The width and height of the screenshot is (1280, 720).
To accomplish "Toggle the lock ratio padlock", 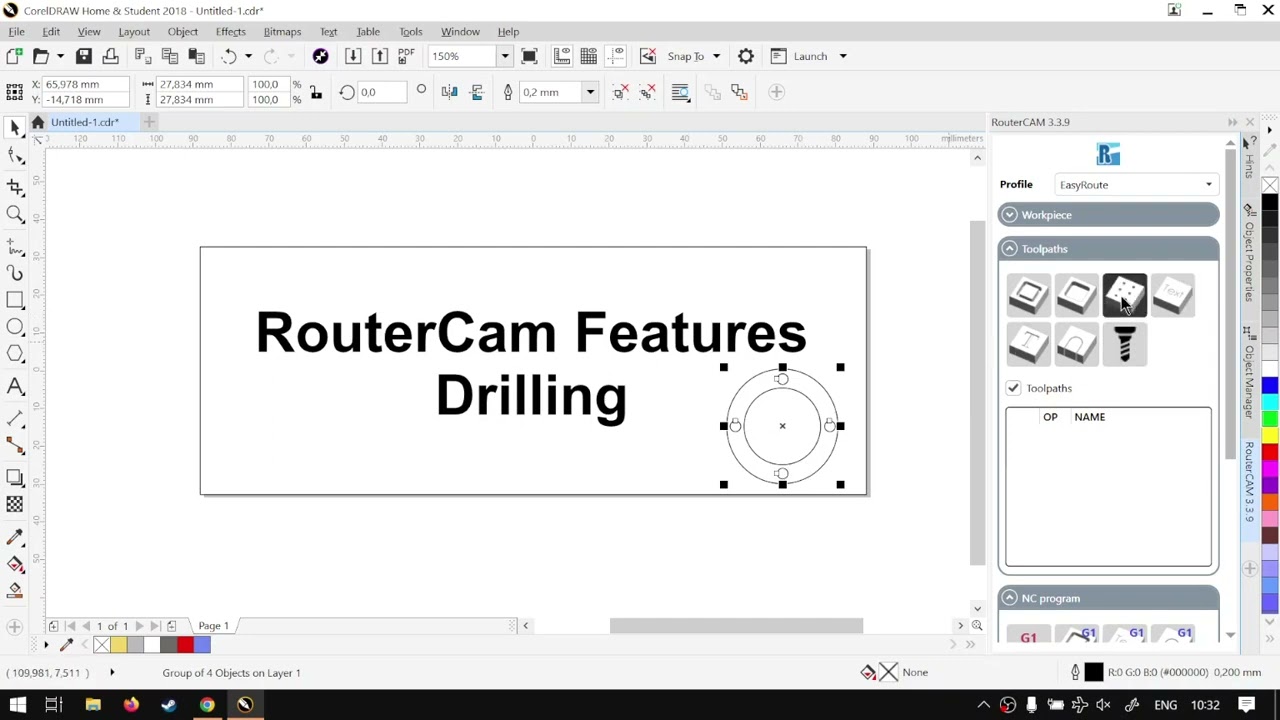I will pyautogui.click(x=316, y=92).
